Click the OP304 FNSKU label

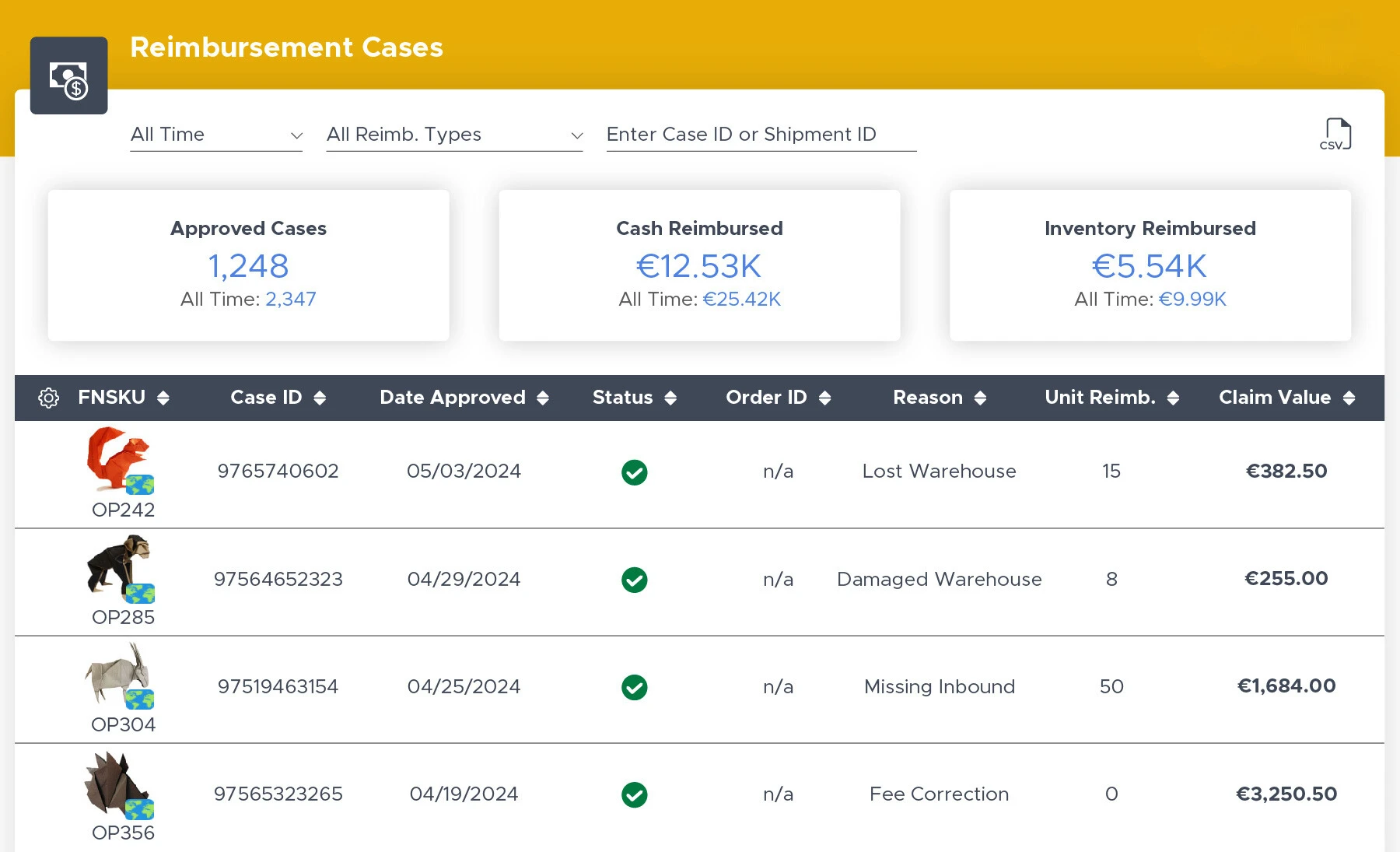click(x=123, y=725)
